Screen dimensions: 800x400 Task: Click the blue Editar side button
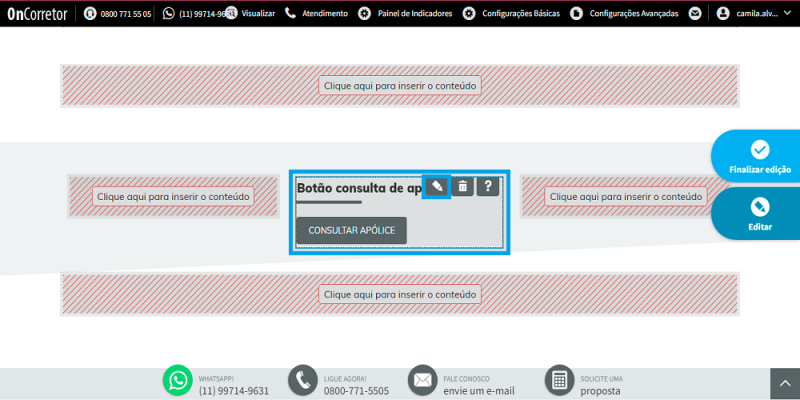click(759, 214)
